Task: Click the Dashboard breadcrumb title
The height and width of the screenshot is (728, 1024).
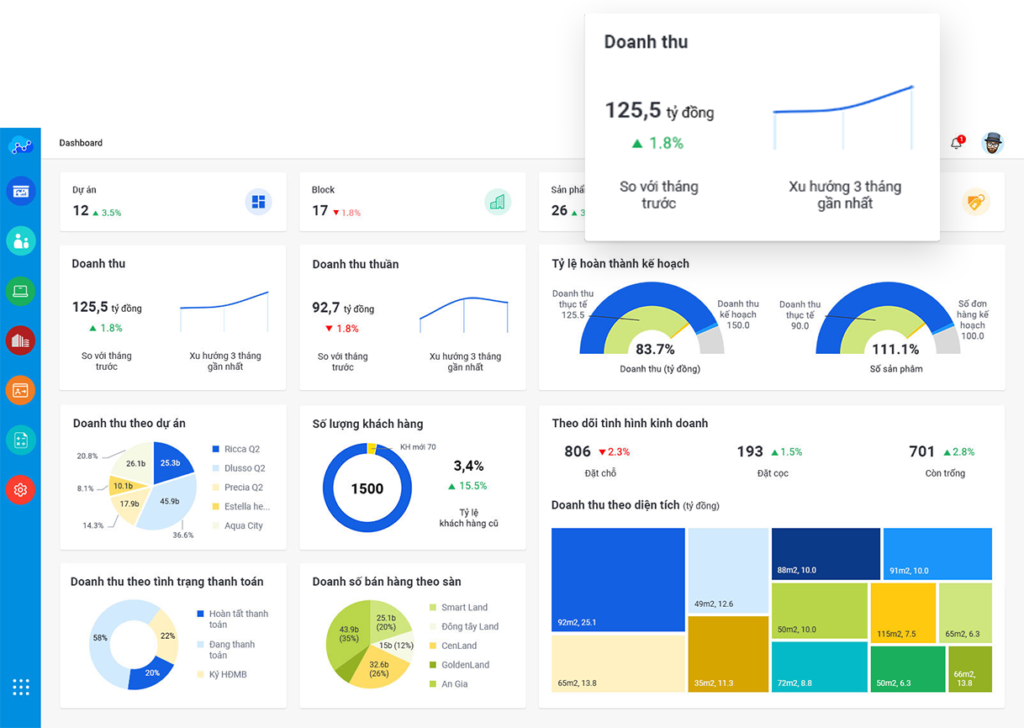Action: (80, 143)
